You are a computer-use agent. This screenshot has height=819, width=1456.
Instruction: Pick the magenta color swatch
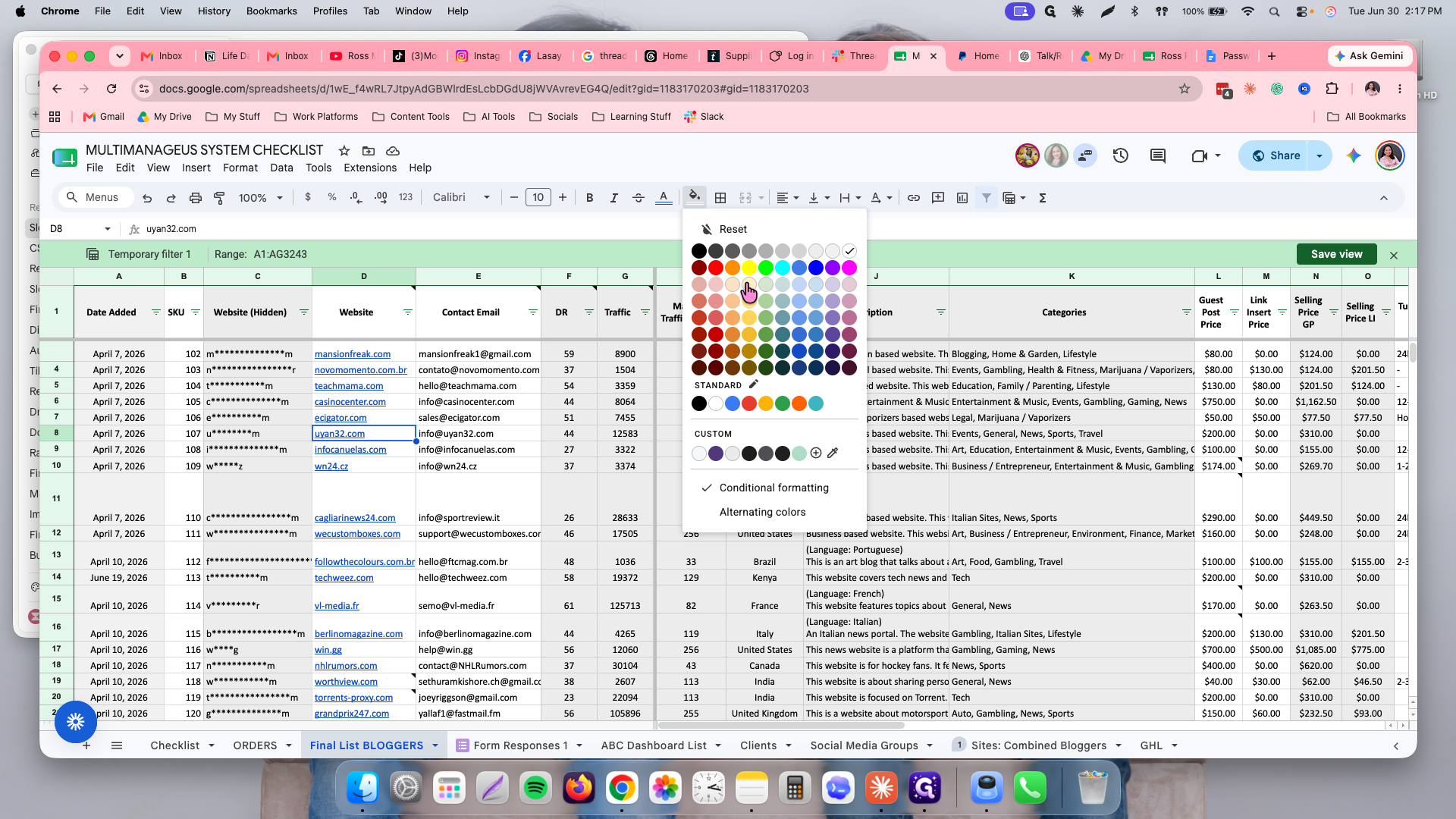pos(849,268)
